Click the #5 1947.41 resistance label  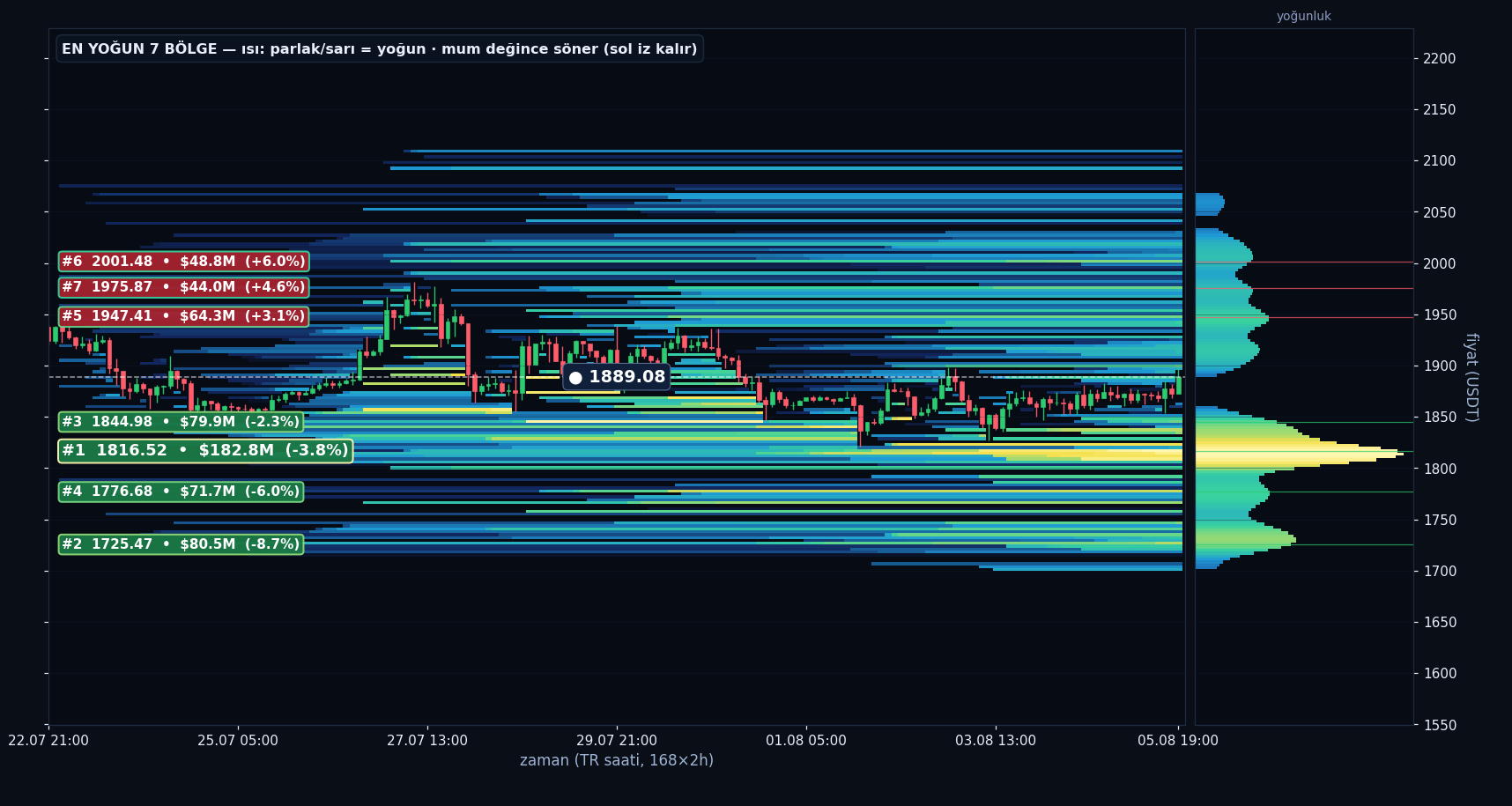tap(183, 316)
